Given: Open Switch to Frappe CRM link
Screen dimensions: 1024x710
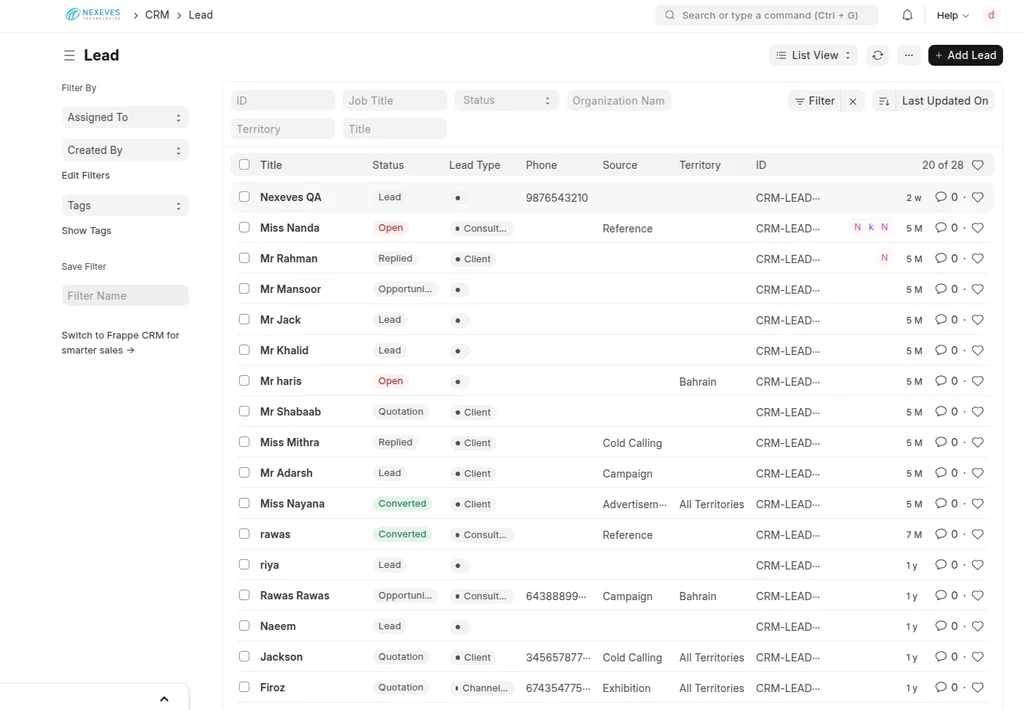Looking at the screenshot, I should click(x=120, y=343).
